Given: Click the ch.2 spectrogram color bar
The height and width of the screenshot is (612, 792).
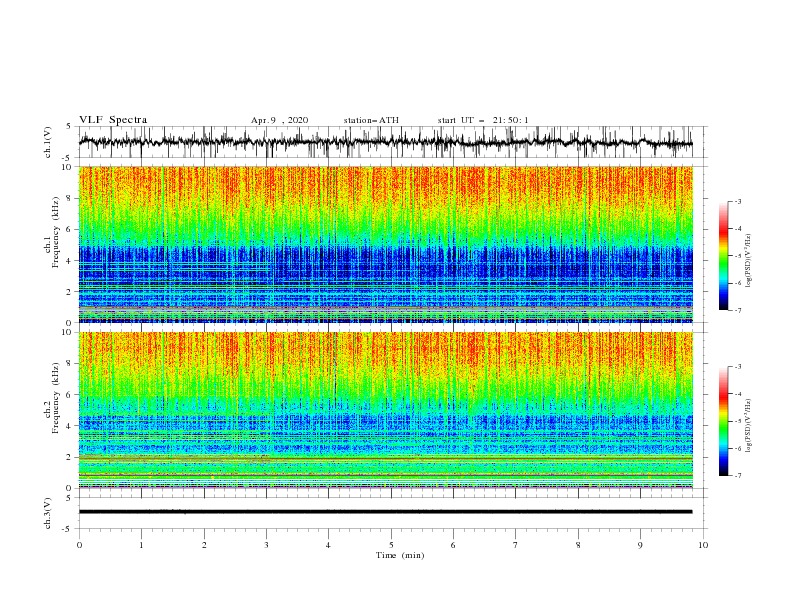Looking at the screenshot, I should click(723, 421).
